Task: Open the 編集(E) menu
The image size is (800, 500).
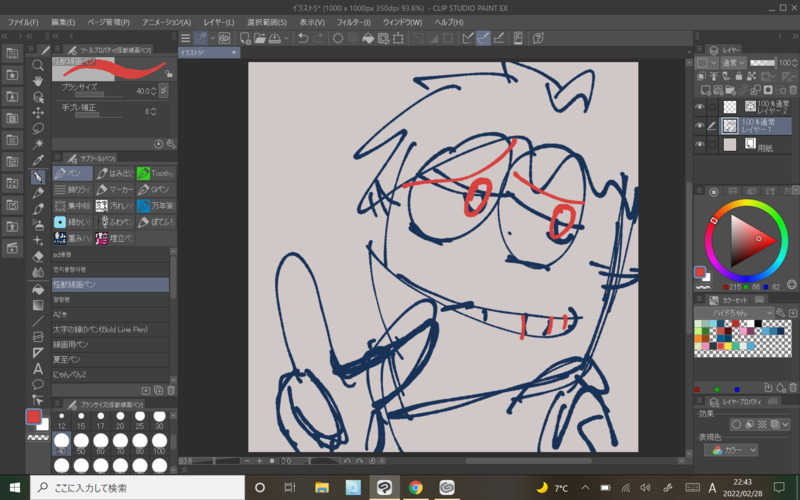Action: click(x=63, y=22)
